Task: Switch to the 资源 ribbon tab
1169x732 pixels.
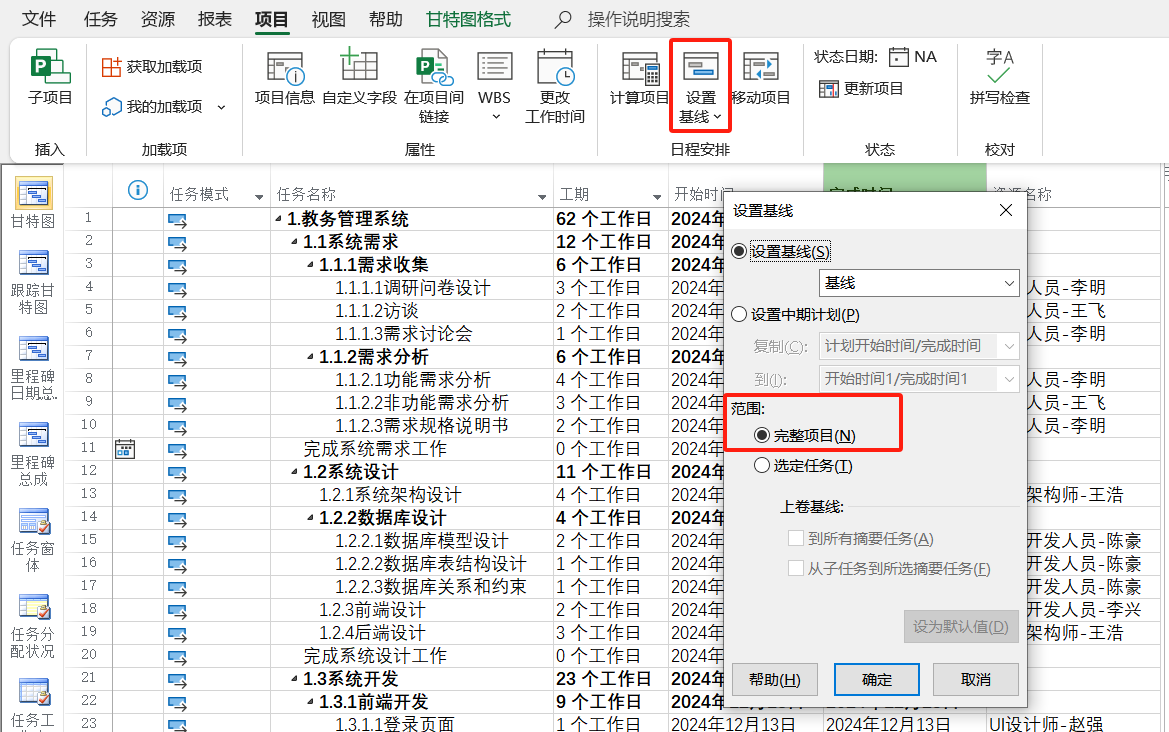Action: click(x=158, y=19)
